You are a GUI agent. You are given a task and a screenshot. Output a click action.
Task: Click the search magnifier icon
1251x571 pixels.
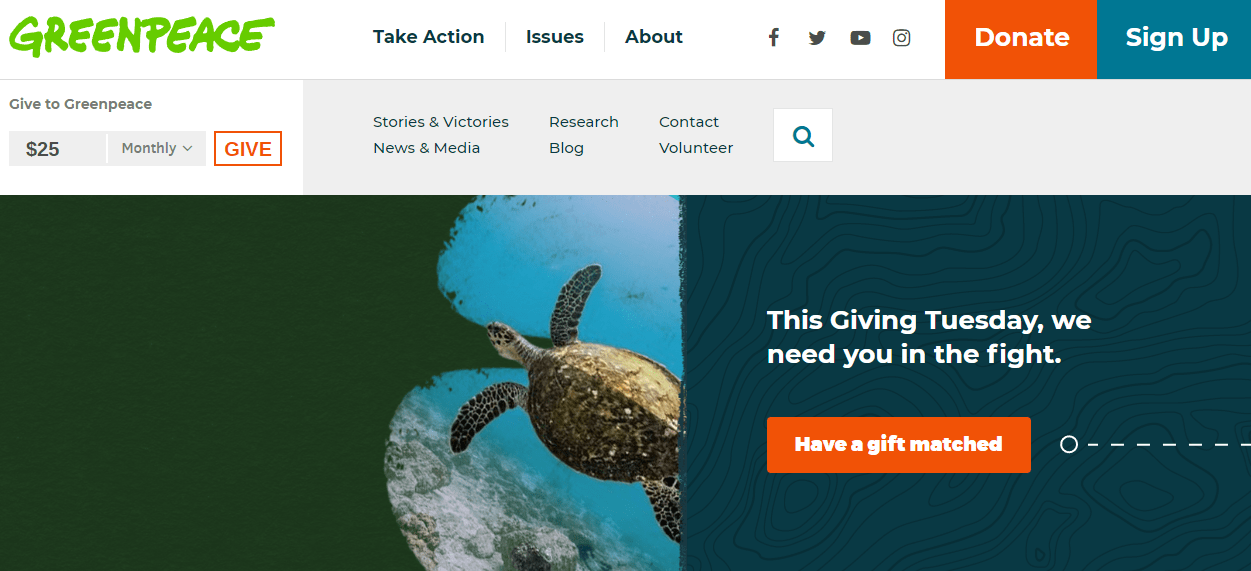click(x=803, y=135)
